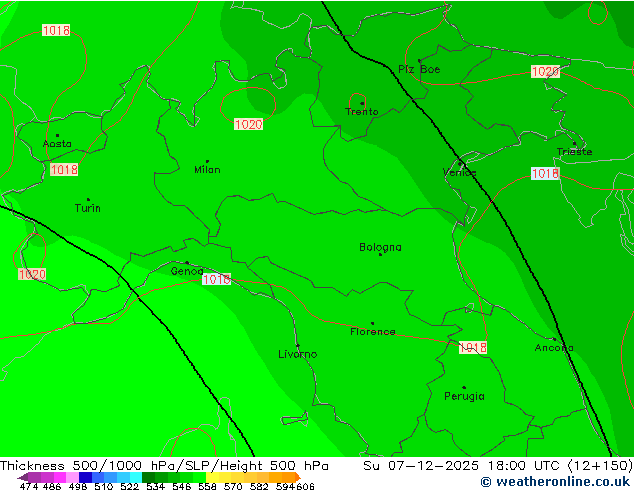Click the city dot marker for Bologna

point(380,254)
